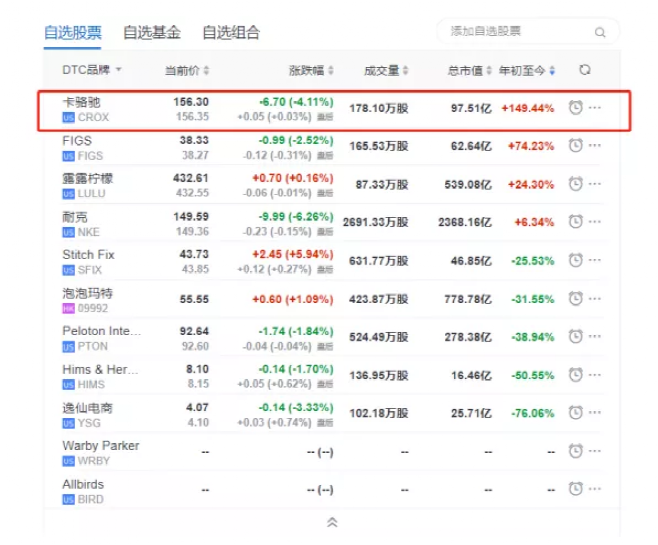Screen dimensions: 658x545
Task: Open the Peloton Inte... stock name
Action: [x=101, y=331]
